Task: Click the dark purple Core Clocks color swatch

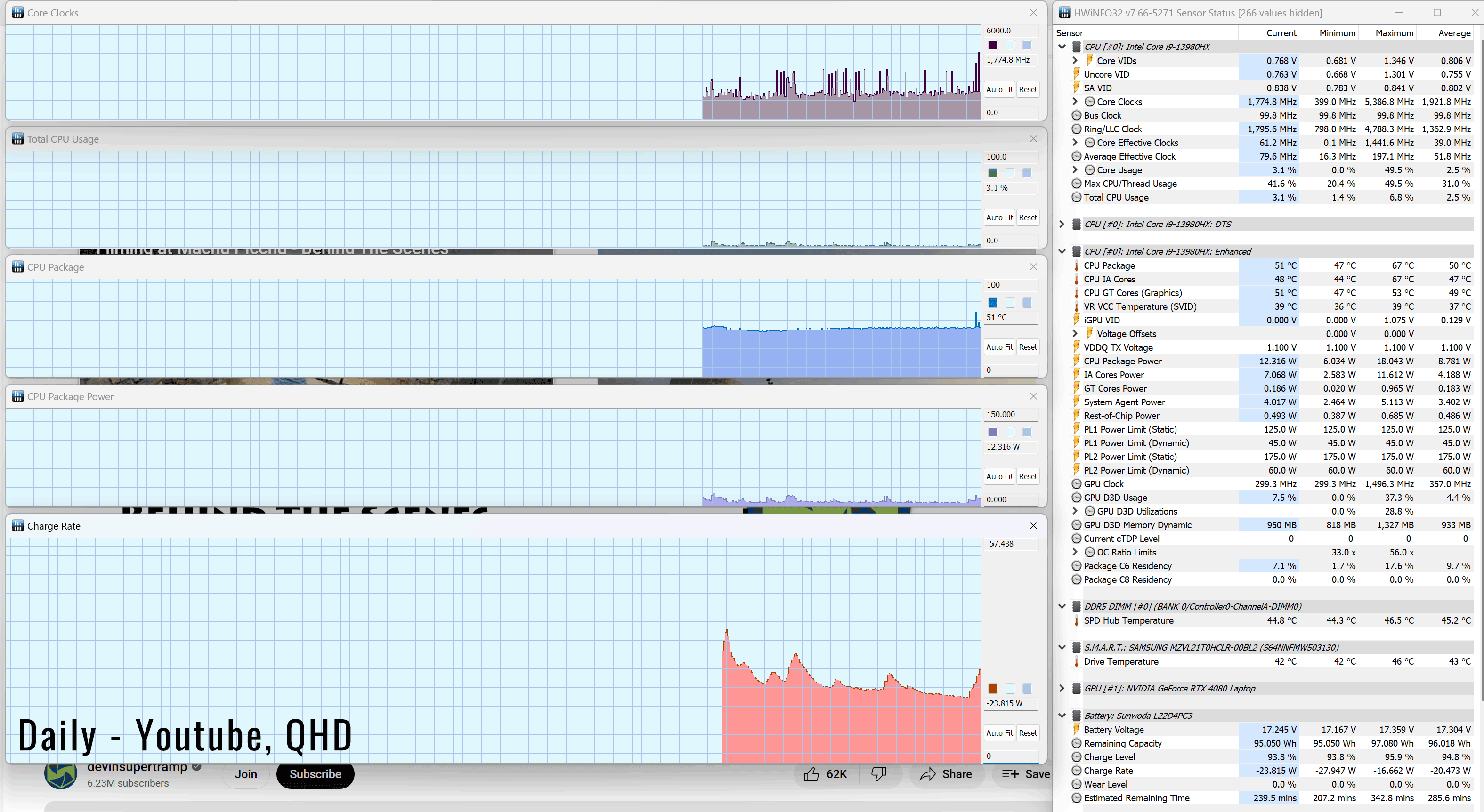Action: [x=993, y=46]
